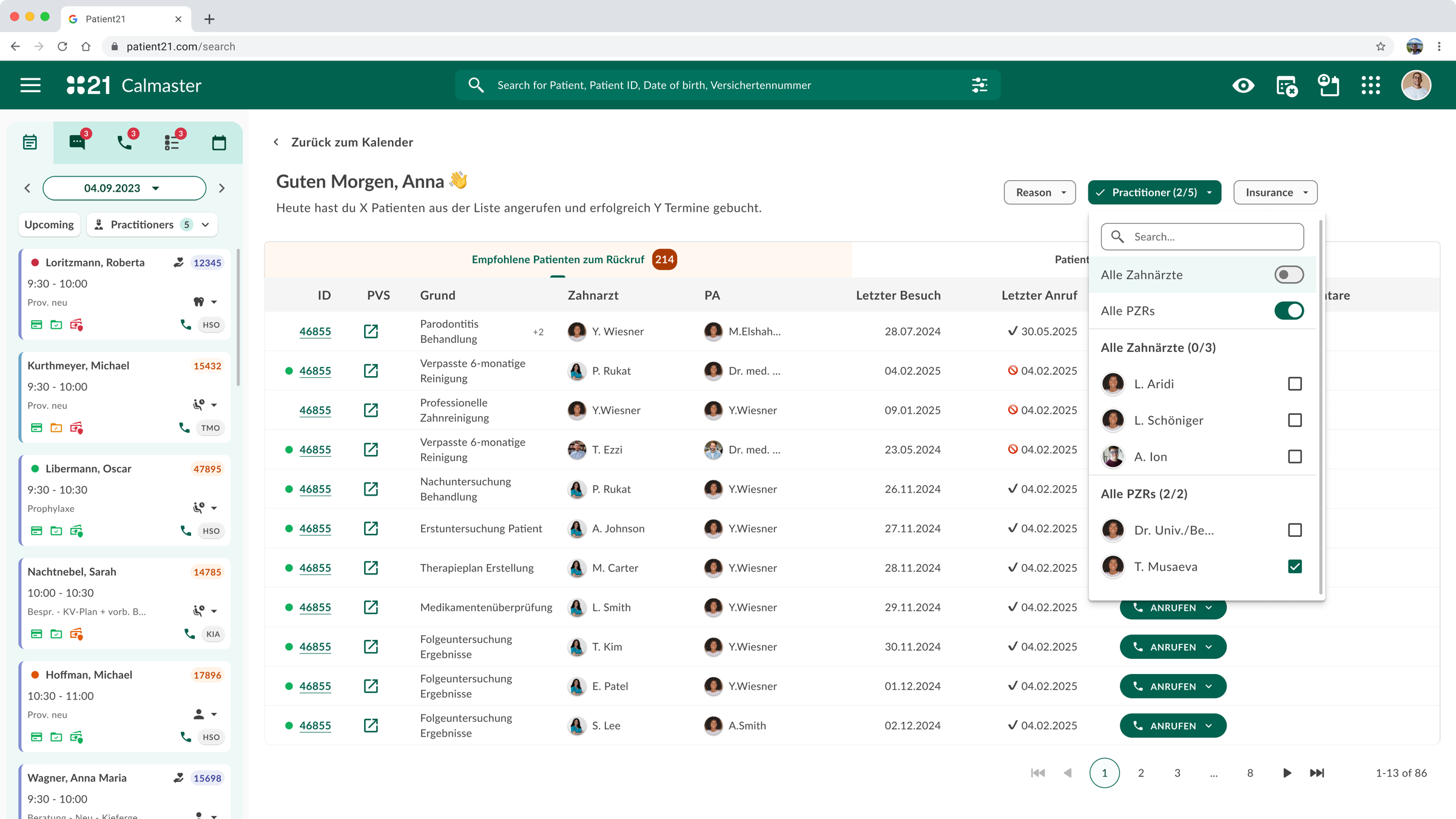The image size is (1456, 819).
Task: Sort by Letzter Besuch column header
Action: click(x=898, y=295)
